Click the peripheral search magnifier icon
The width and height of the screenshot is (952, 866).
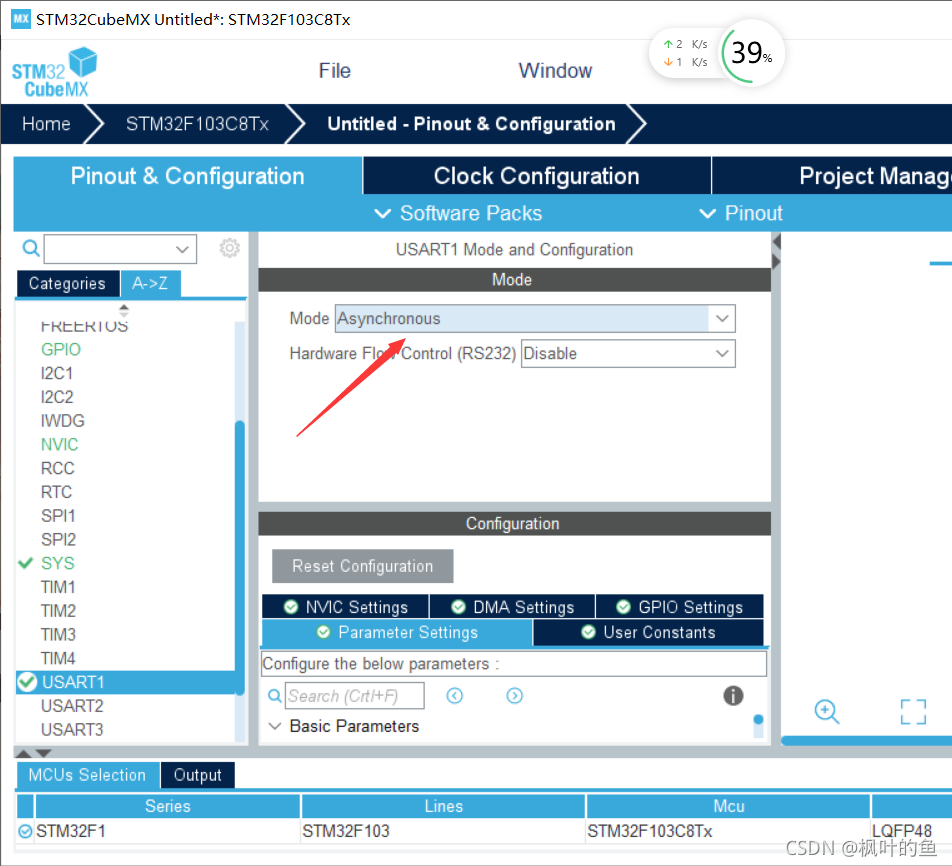coord(31,248)
